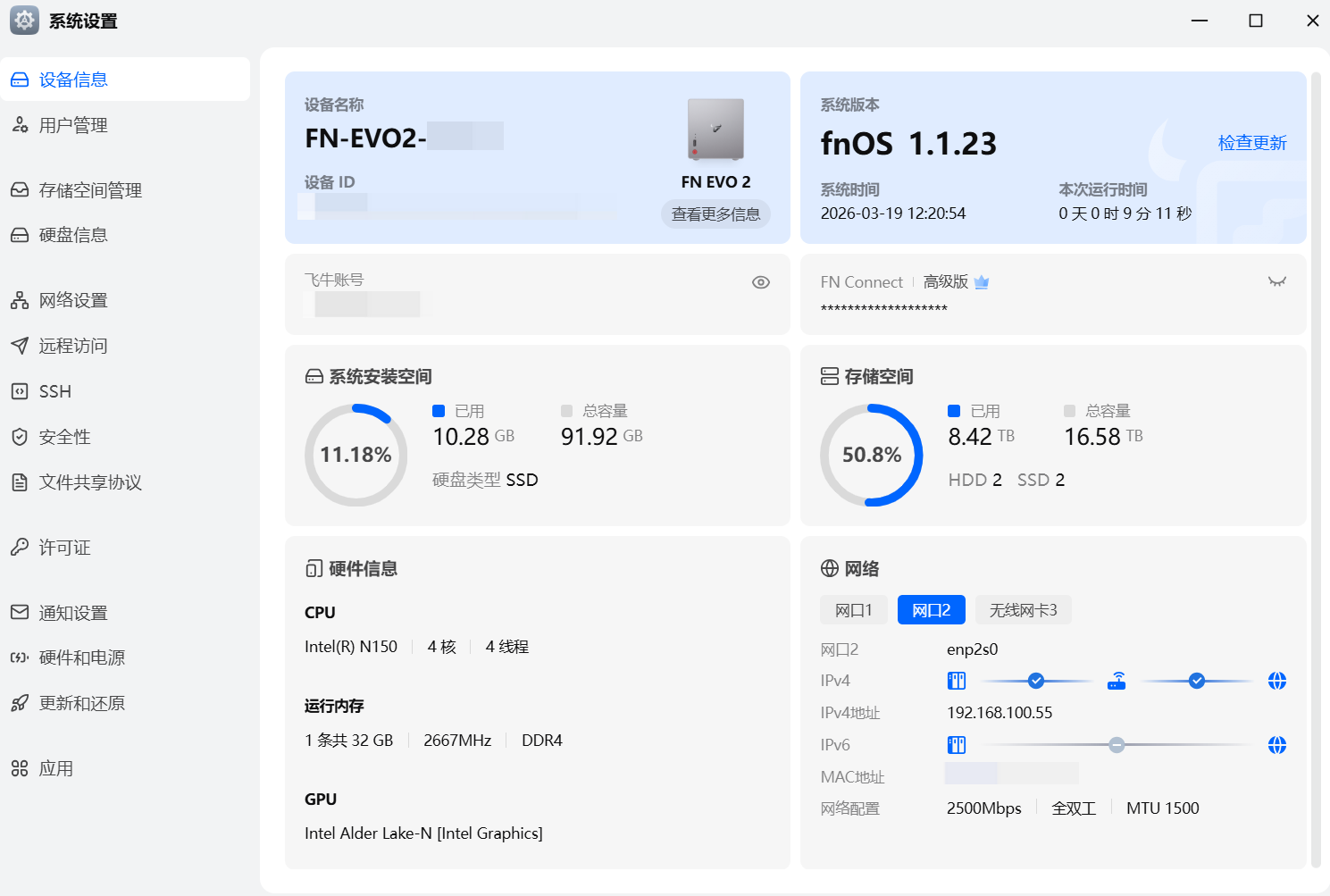This screenshot has width=1330, height=896.
Task: Click the 通知设置 envelope icon
Action: [20, 613]
